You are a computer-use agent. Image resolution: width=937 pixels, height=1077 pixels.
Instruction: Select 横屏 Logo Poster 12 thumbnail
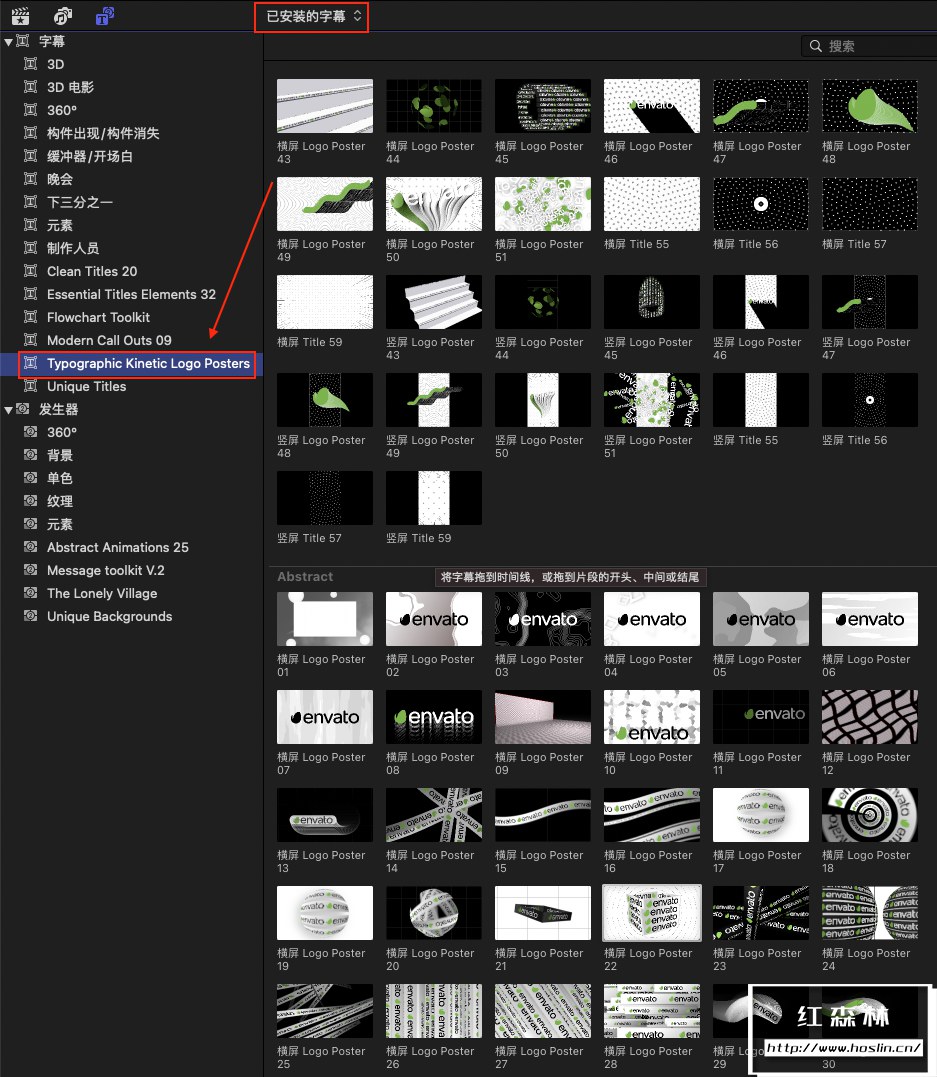[x=870, y=717]
